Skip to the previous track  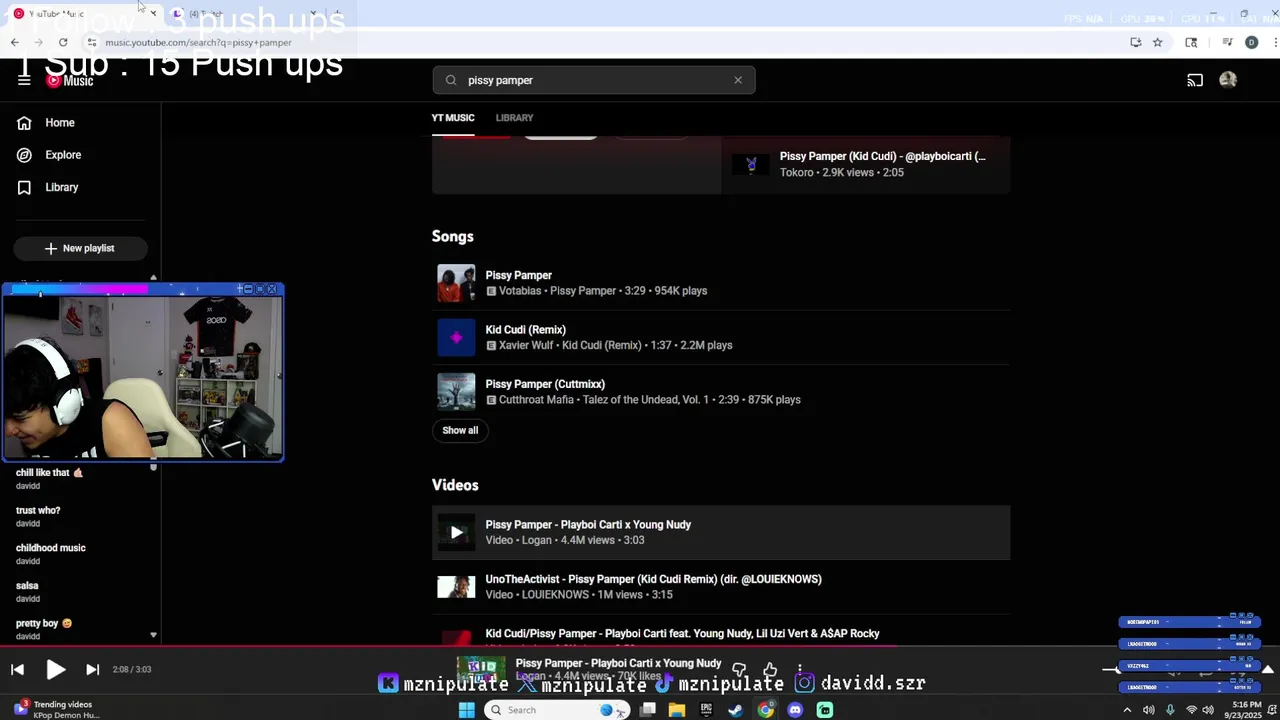click(x=17, y=670)
